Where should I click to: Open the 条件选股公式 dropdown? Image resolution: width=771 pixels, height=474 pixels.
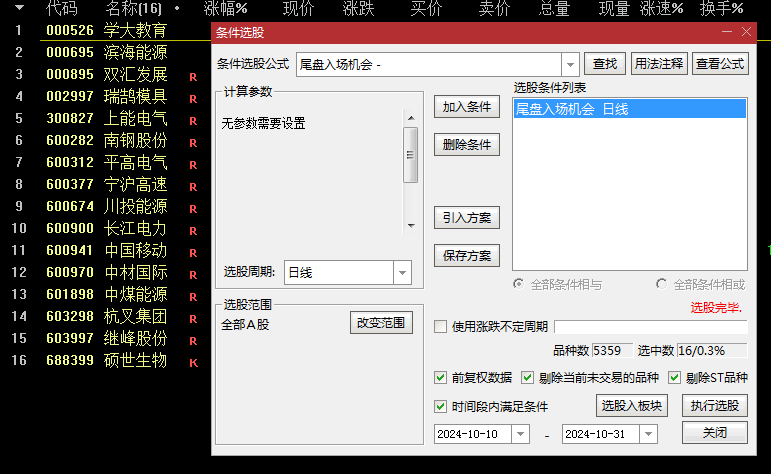[x=570, y=64]
